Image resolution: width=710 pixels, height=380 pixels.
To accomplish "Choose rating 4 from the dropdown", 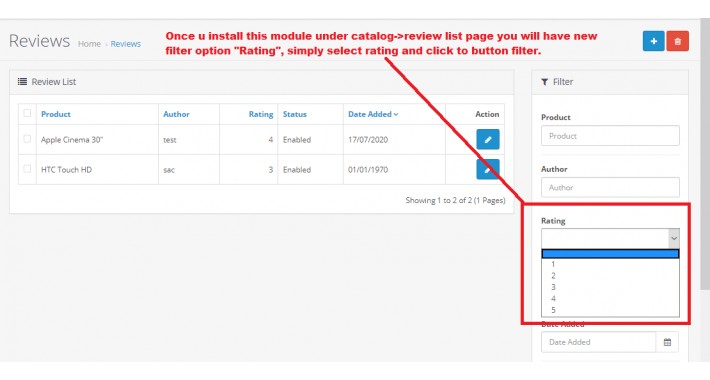I will (x=610, y=298).
